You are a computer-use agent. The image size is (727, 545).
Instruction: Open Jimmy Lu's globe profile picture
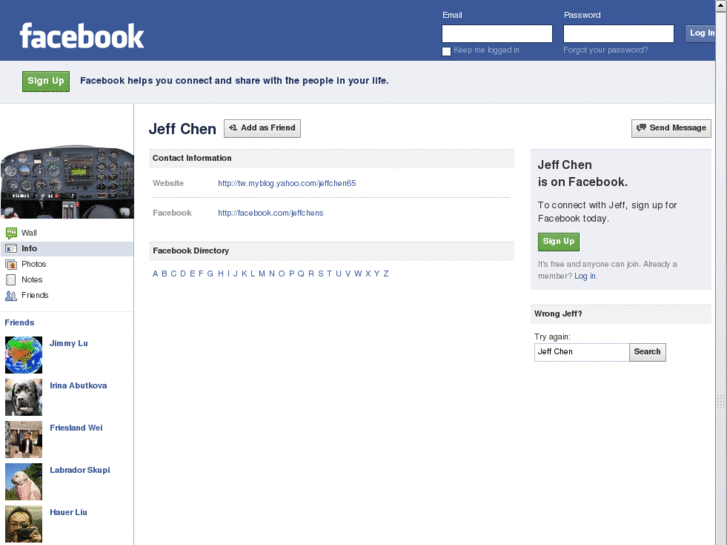click(24, 355)
